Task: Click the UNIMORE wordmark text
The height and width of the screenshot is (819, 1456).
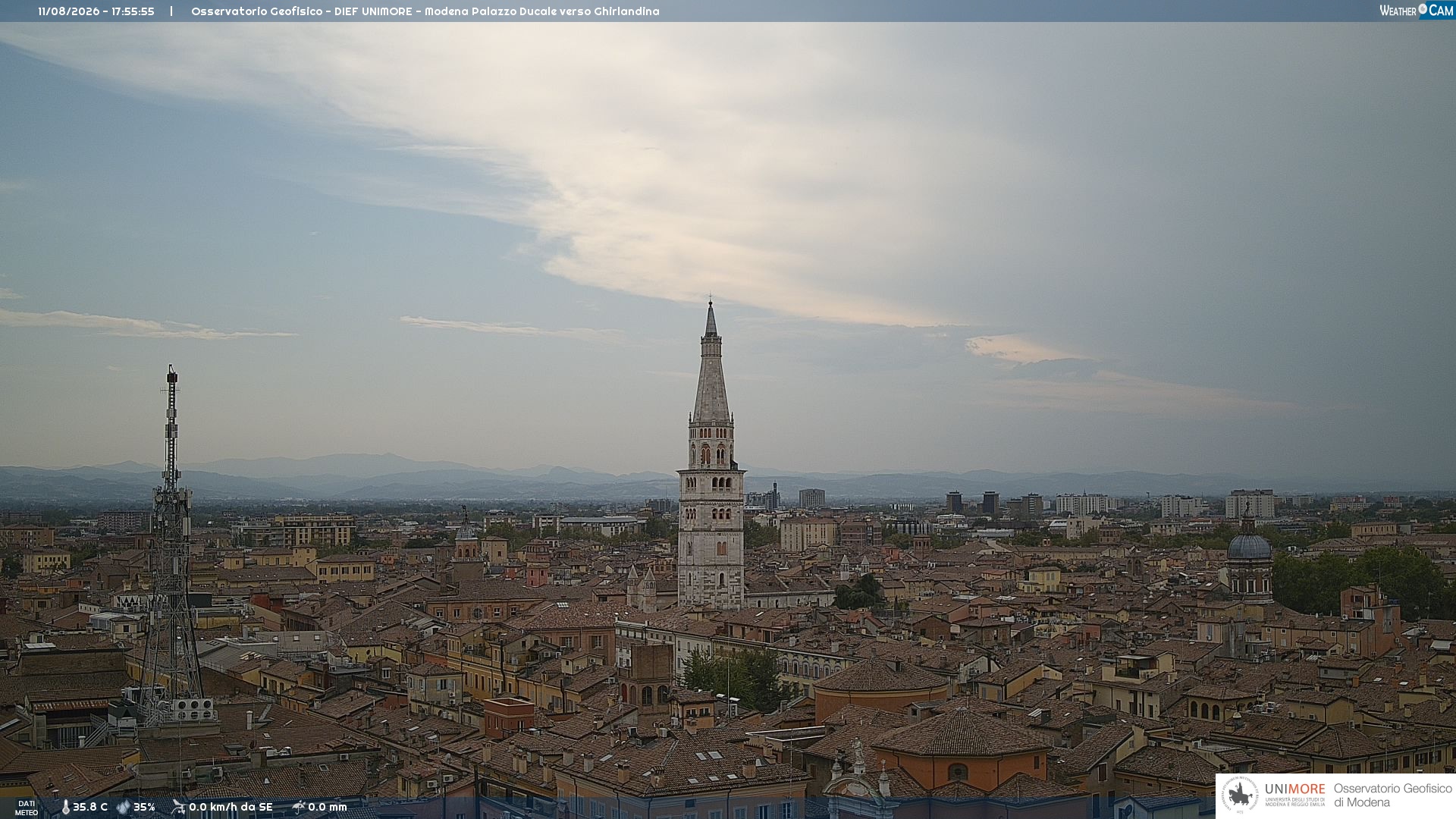Action: (x=1294, y=789)
